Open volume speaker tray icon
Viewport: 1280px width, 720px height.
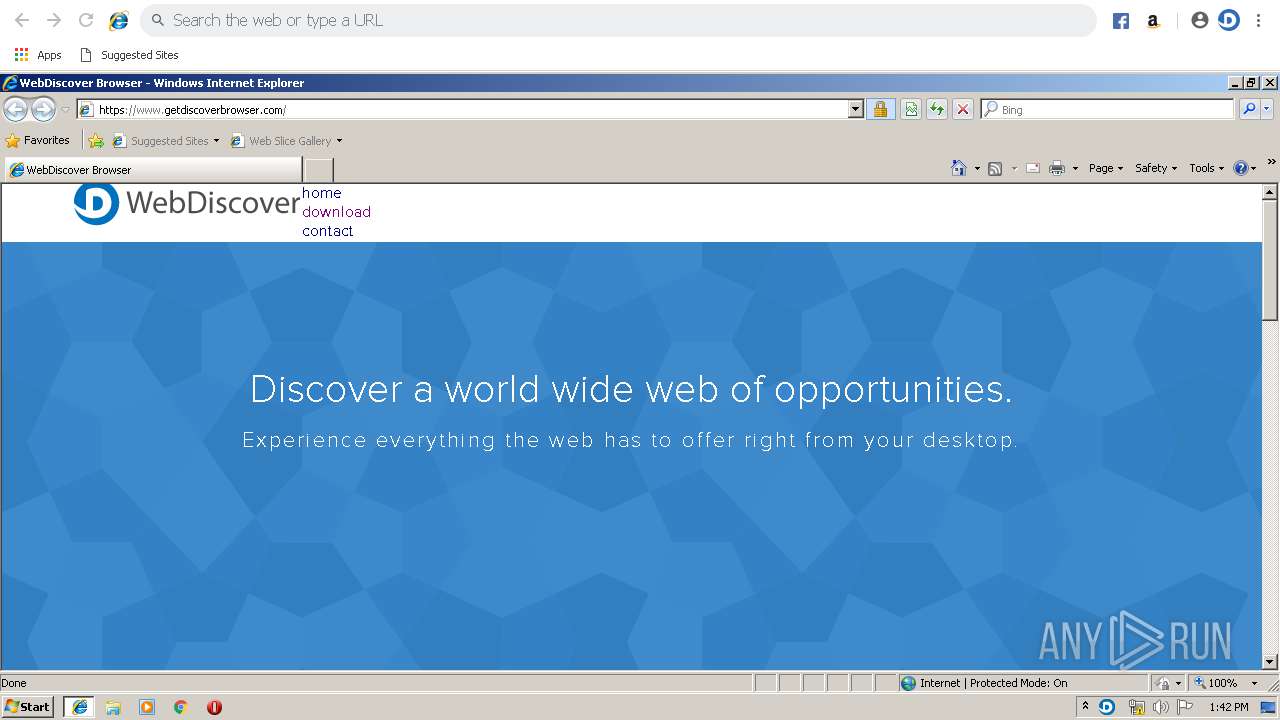(1160, 707)
